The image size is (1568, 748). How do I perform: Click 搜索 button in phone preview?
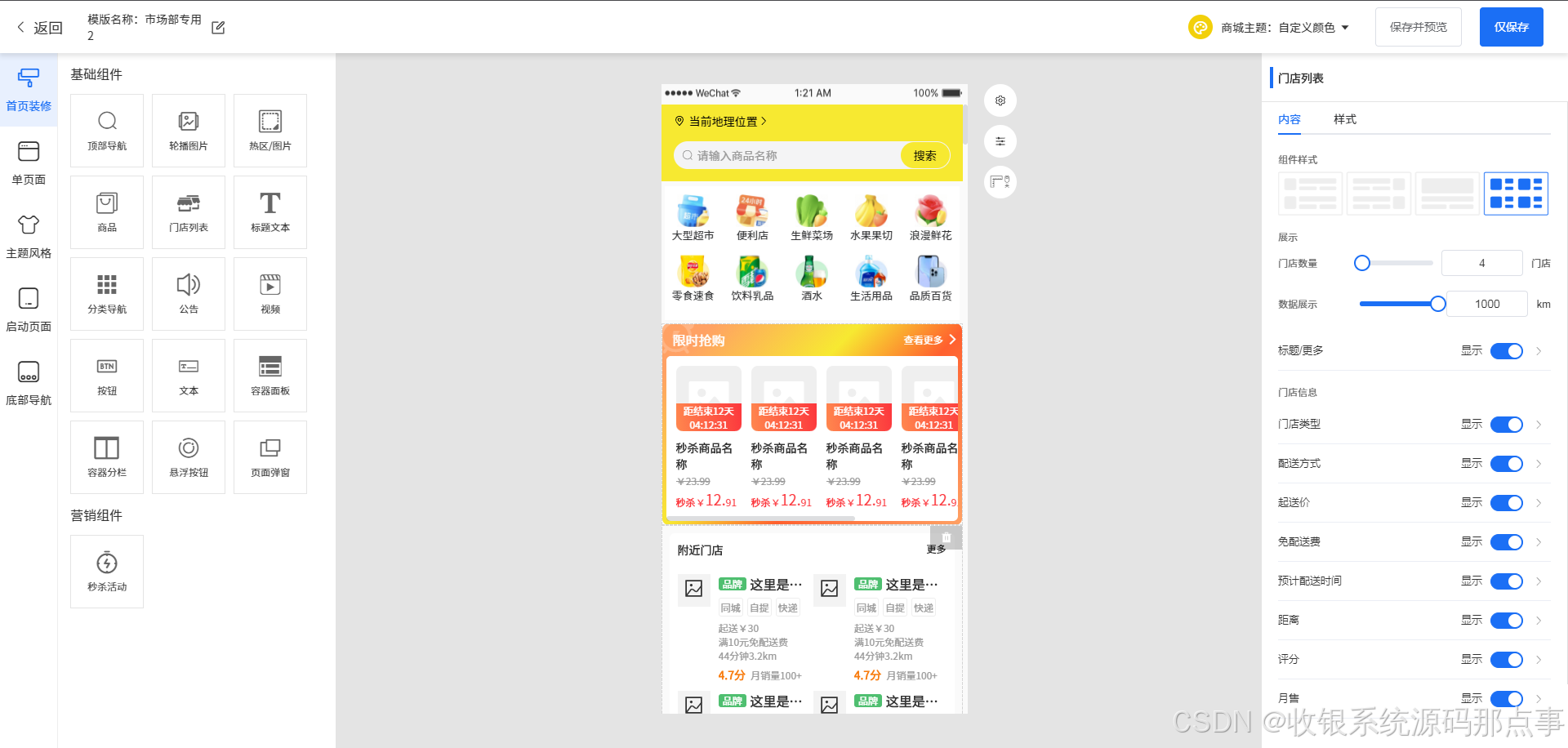(x=925, y=156)
